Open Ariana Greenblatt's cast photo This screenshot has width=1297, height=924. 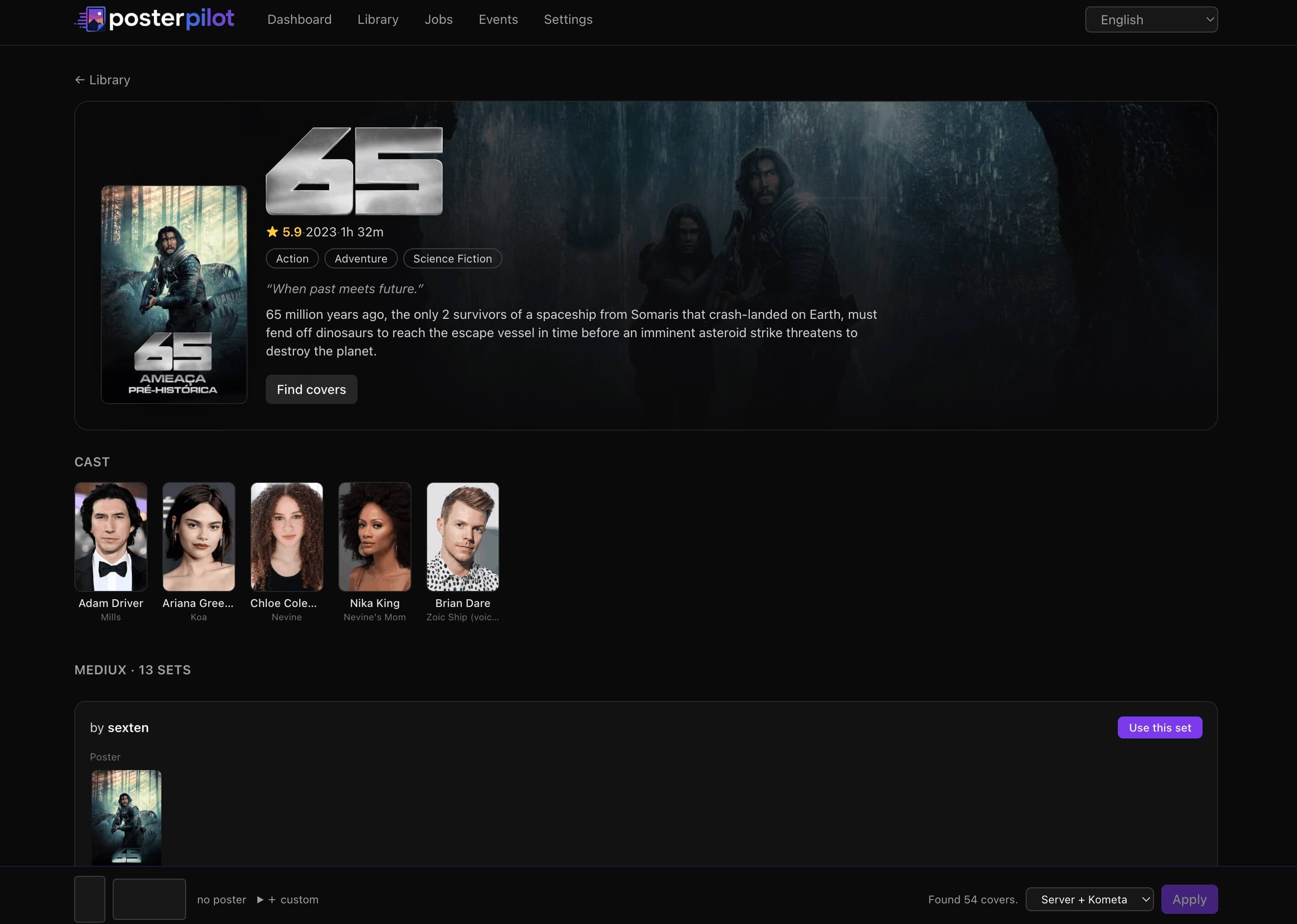[198, 536]
